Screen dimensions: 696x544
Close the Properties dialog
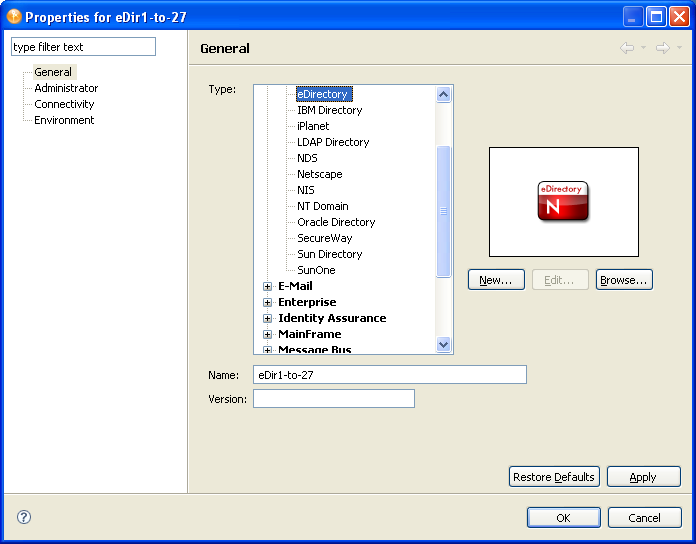pyautogui.click(x=679, y=17)
